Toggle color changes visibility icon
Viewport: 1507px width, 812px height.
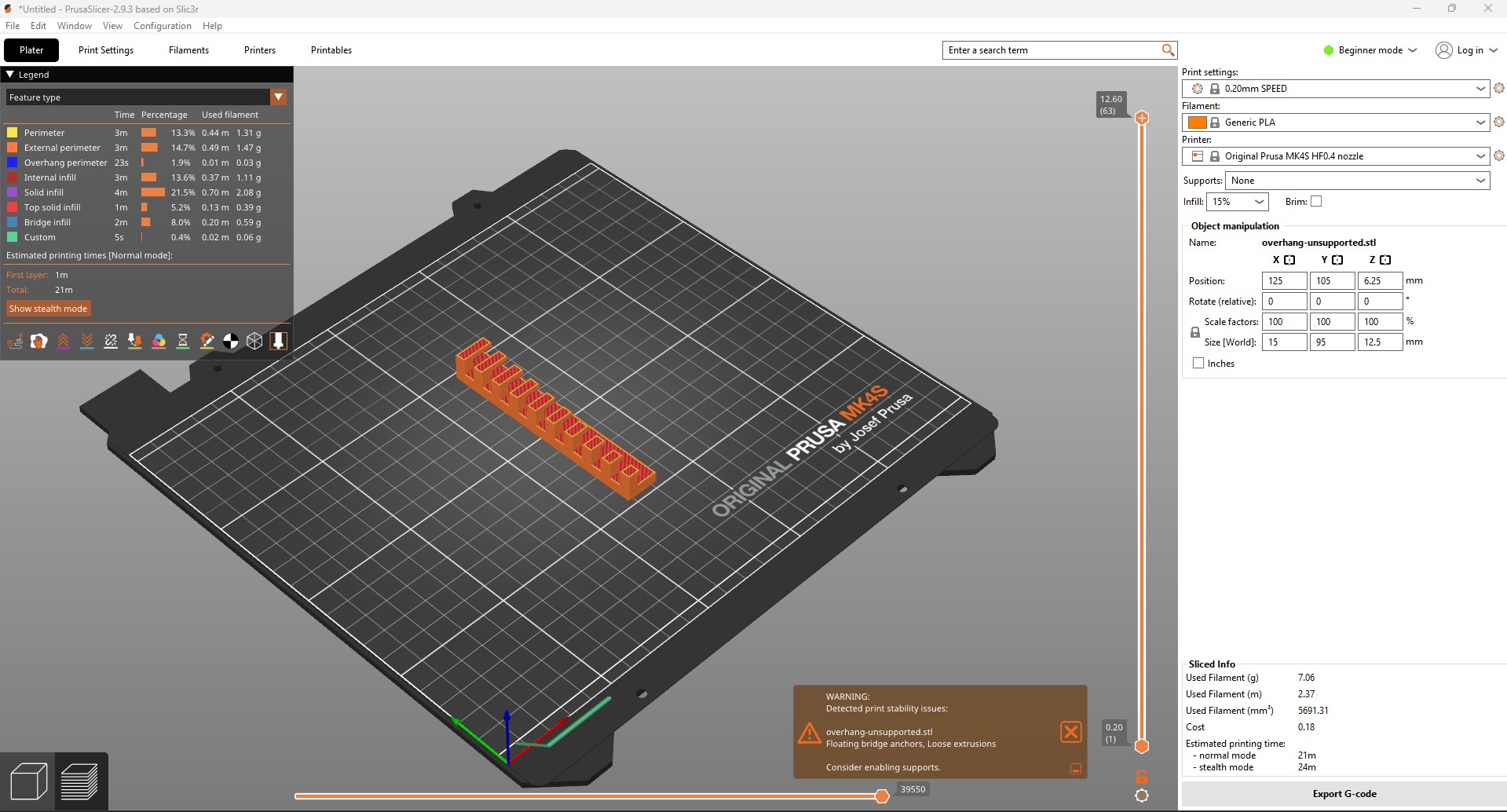159,341
